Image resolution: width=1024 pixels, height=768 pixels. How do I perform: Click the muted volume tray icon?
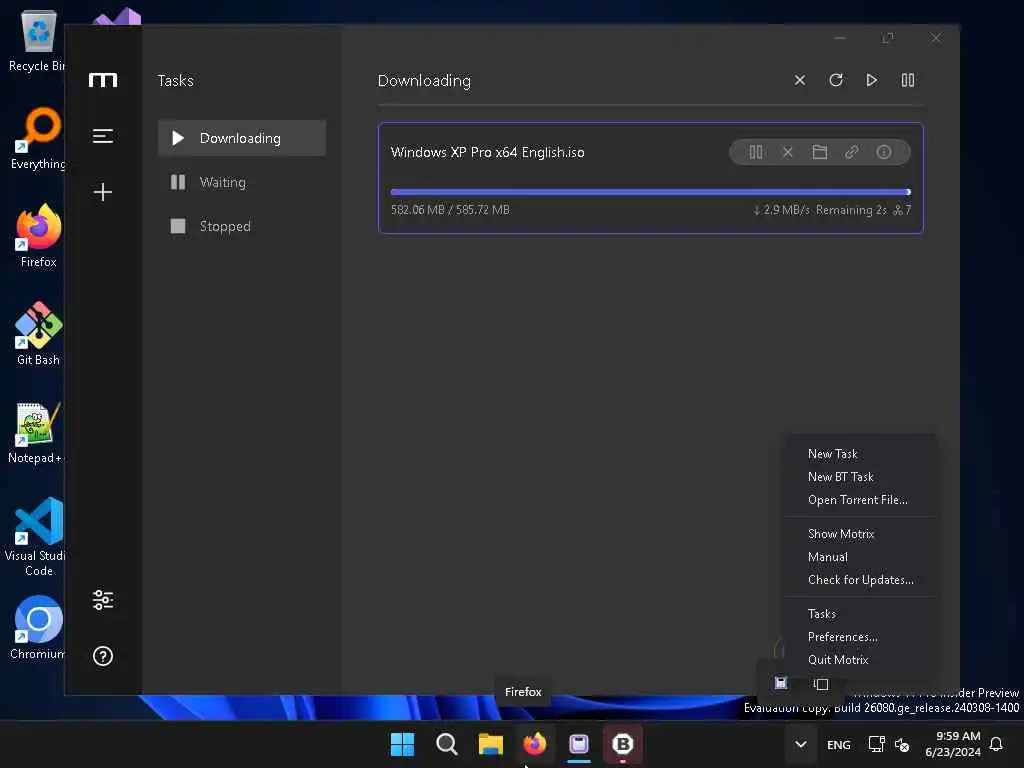coord(903,744)
